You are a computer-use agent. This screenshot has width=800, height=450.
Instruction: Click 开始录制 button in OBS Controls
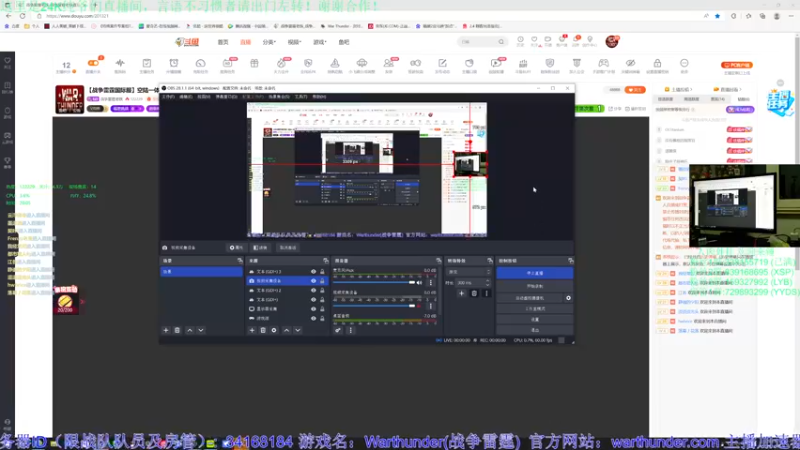pos(535,286)
